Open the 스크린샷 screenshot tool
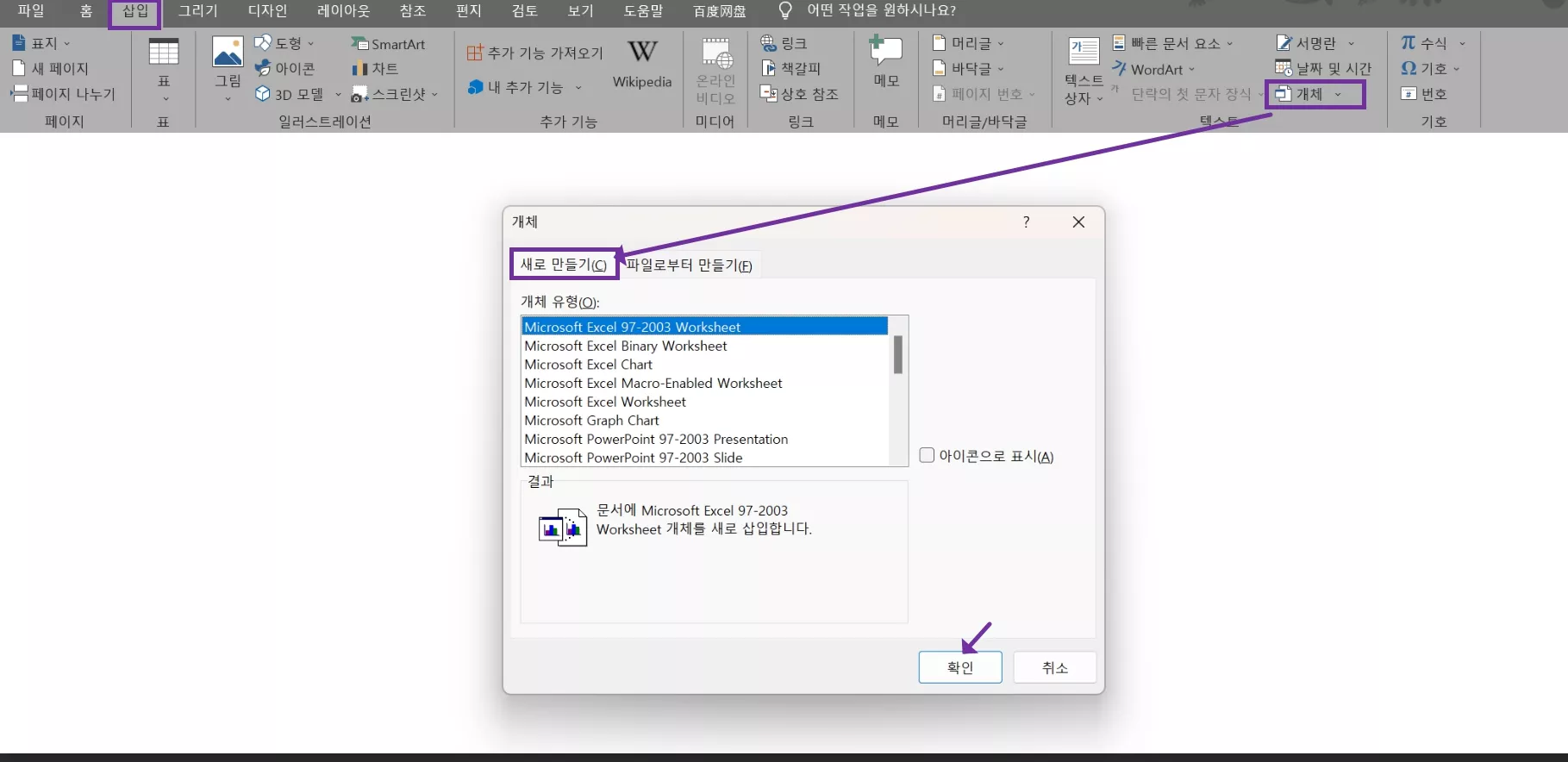This screenshot has width=1568, height=762. point(389,94)
